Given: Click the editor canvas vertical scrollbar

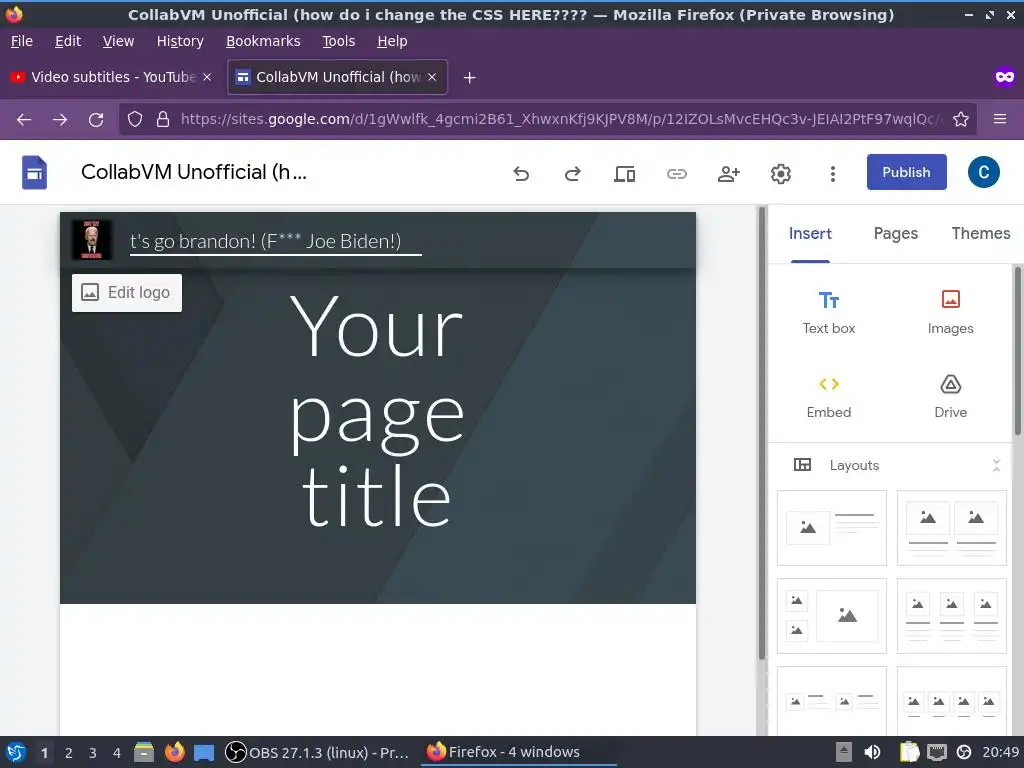Looking at the screenshot, I should (761, 434).
